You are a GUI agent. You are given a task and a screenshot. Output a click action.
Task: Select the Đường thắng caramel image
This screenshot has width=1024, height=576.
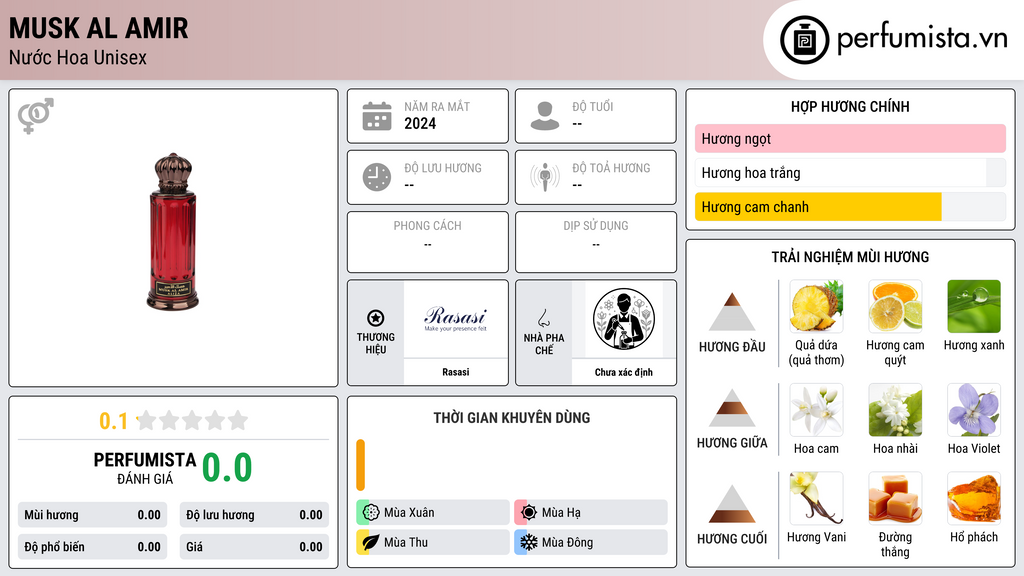(895, 498)
